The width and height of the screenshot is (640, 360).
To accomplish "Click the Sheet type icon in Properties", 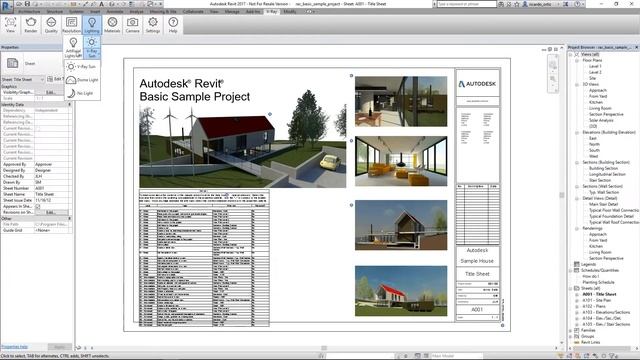I will click(x=13, y=63).
